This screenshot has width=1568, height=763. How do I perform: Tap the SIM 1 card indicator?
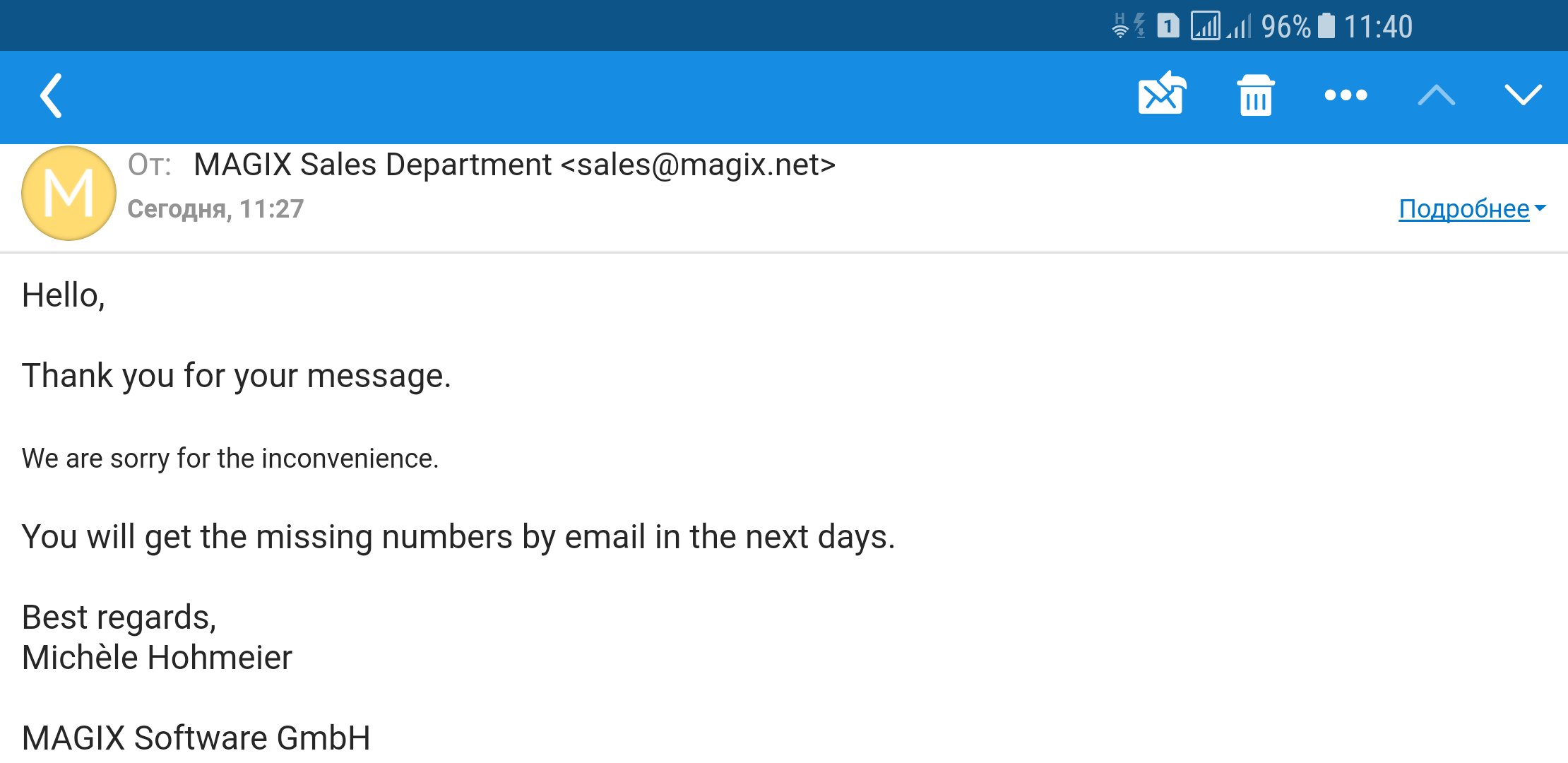coord(1168,27)
